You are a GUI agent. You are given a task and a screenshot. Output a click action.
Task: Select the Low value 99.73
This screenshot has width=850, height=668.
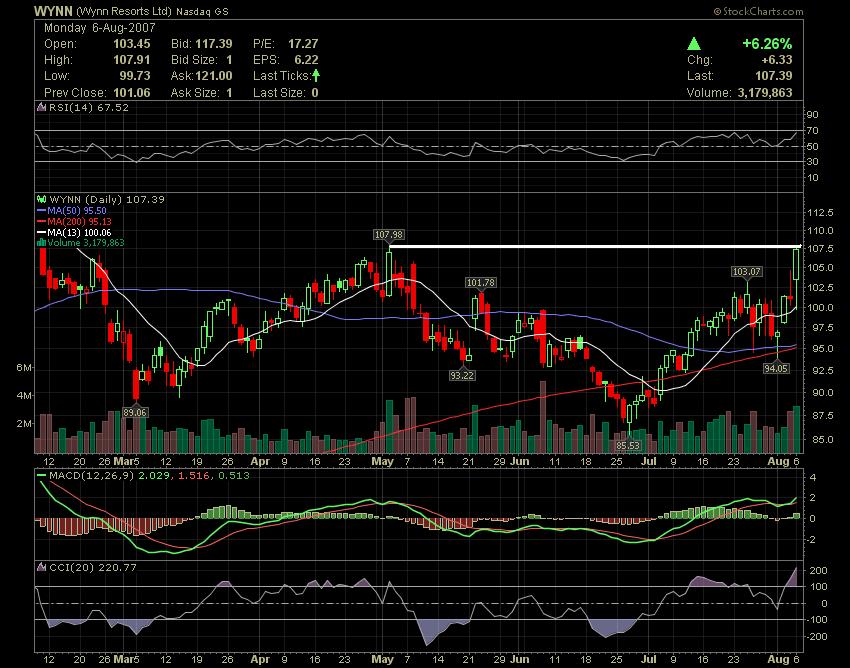[x=135, y=75]
